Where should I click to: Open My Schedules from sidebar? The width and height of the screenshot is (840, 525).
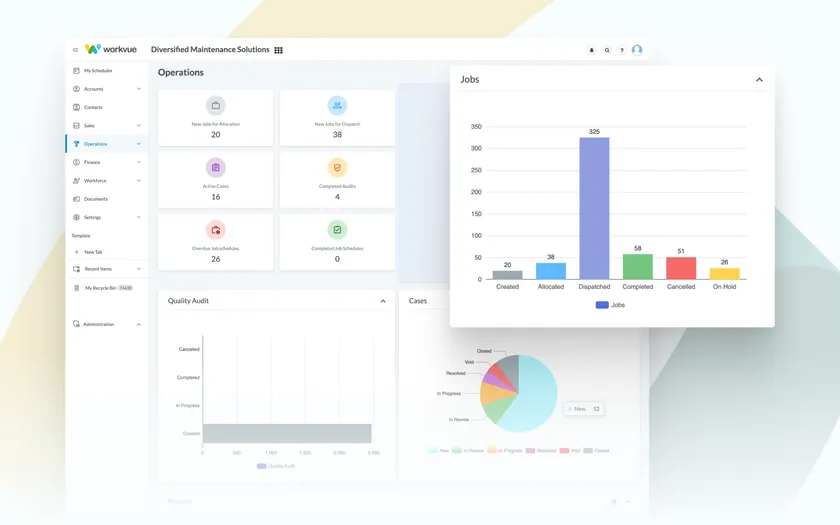[106, 70]
